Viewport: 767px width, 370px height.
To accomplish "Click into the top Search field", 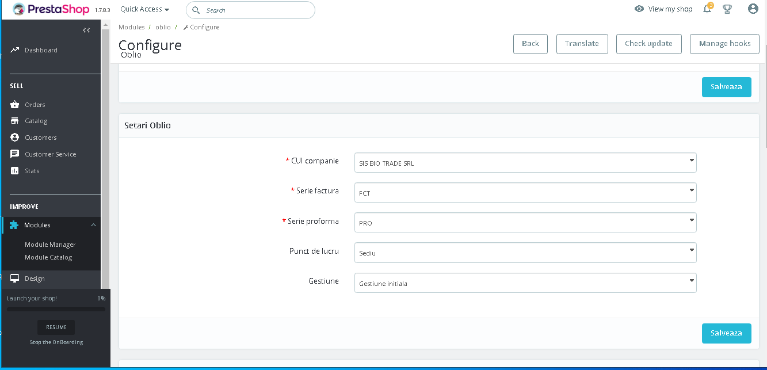I will pyautogui.click(x=250, y=10).
